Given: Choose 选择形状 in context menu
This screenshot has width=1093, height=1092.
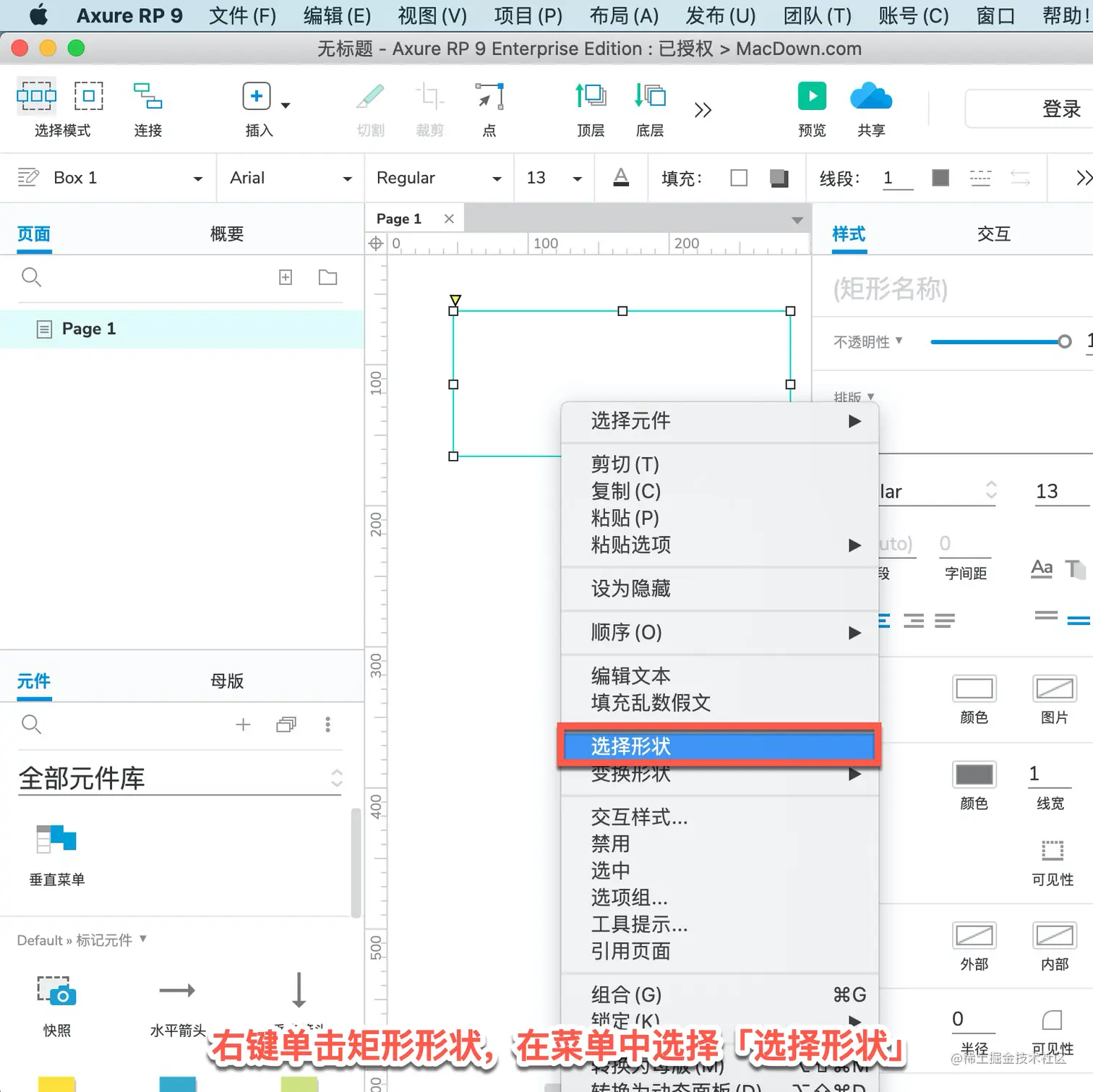Looking at the screenshot, I should click(x=720, y=746).
